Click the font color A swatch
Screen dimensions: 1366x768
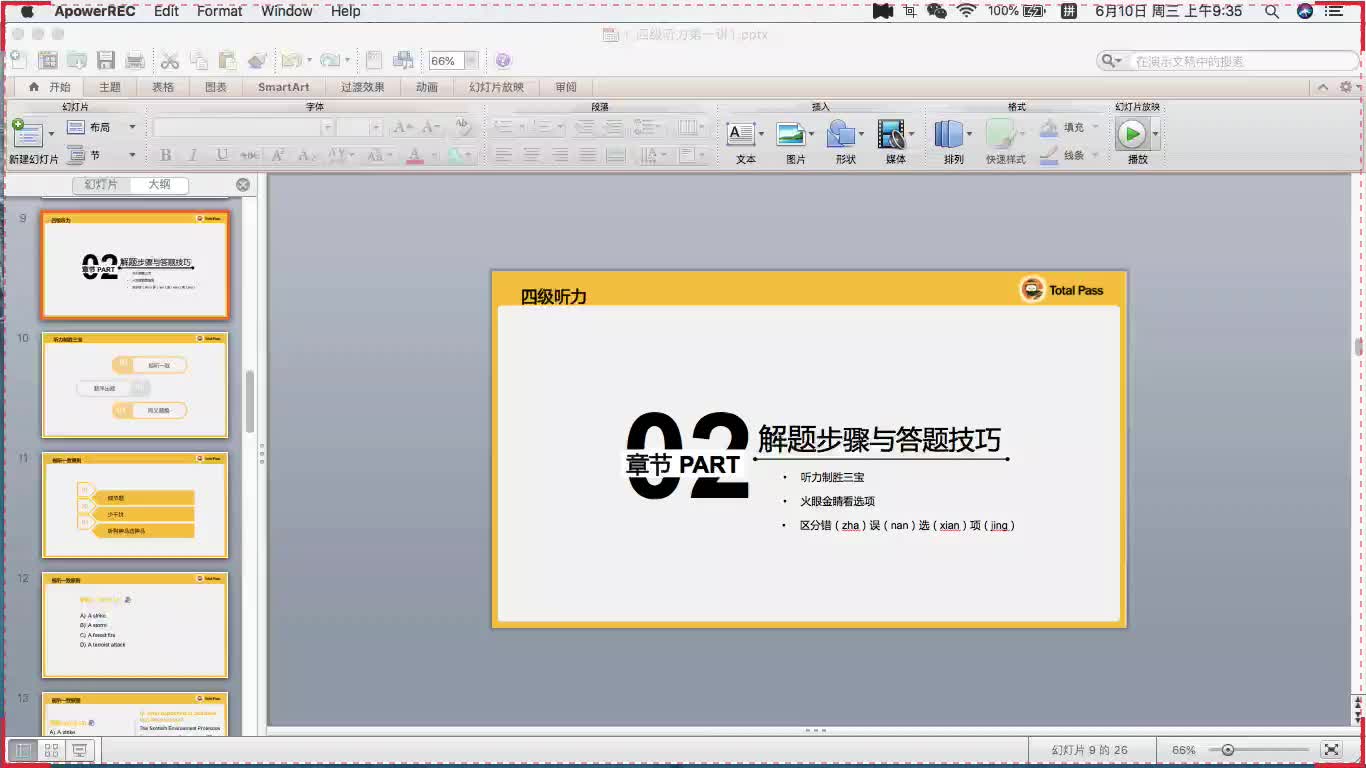tap(415, 155)
